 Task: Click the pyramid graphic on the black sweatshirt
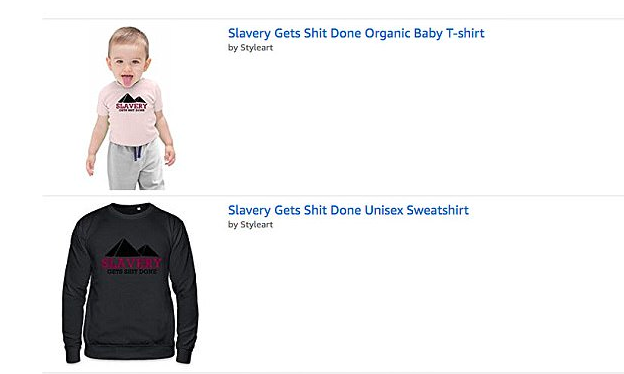(132, 247)
